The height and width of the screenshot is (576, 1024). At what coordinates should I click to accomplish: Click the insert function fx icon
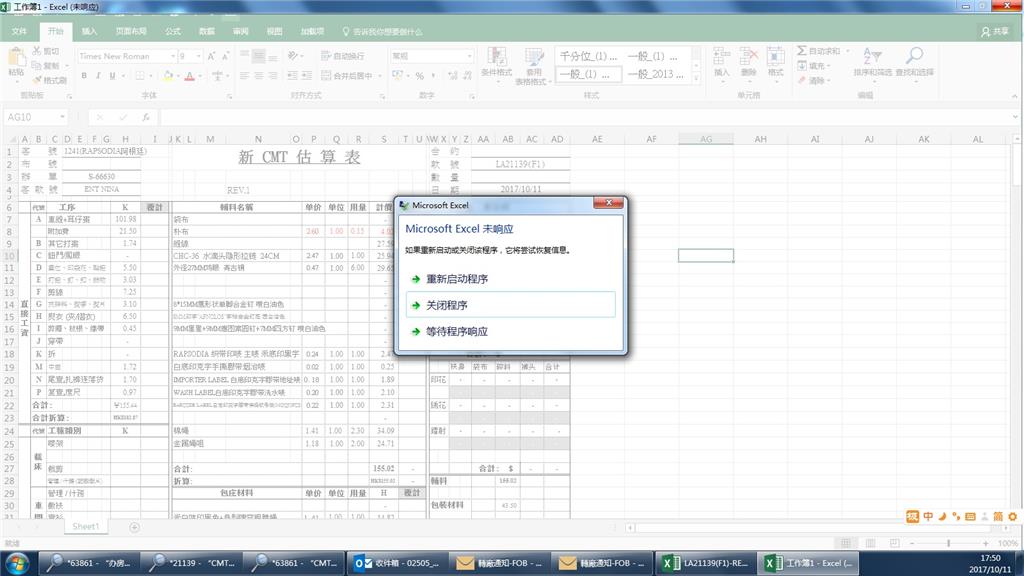[x=146, y=117]
